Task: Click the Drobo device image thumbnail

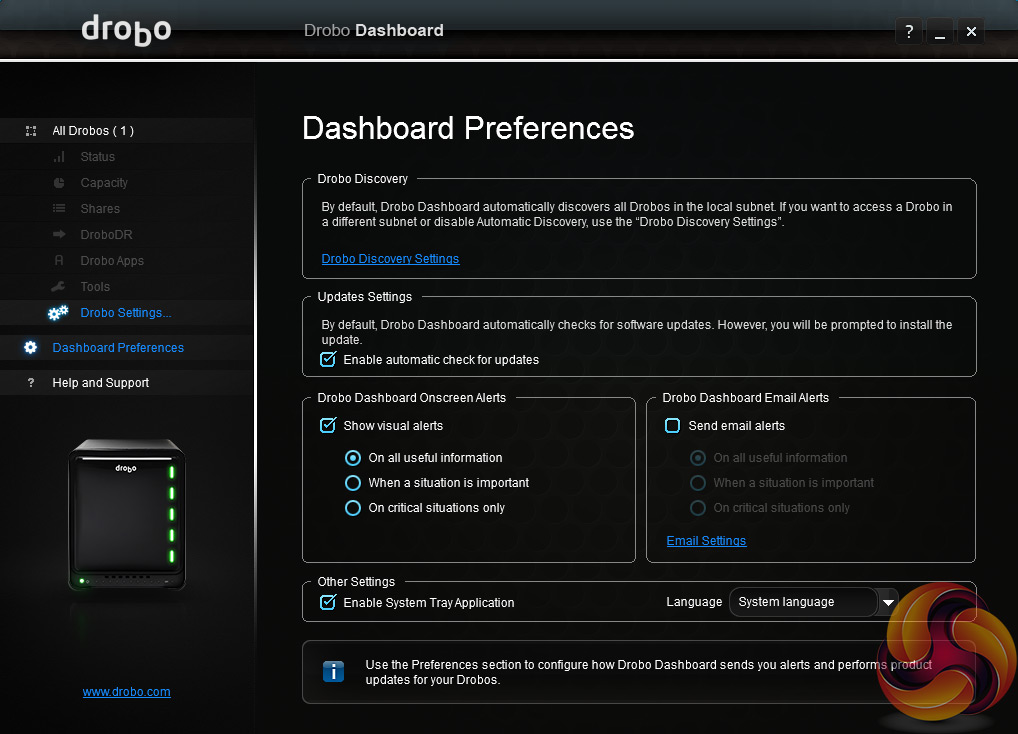Action: tap(126, 516)
